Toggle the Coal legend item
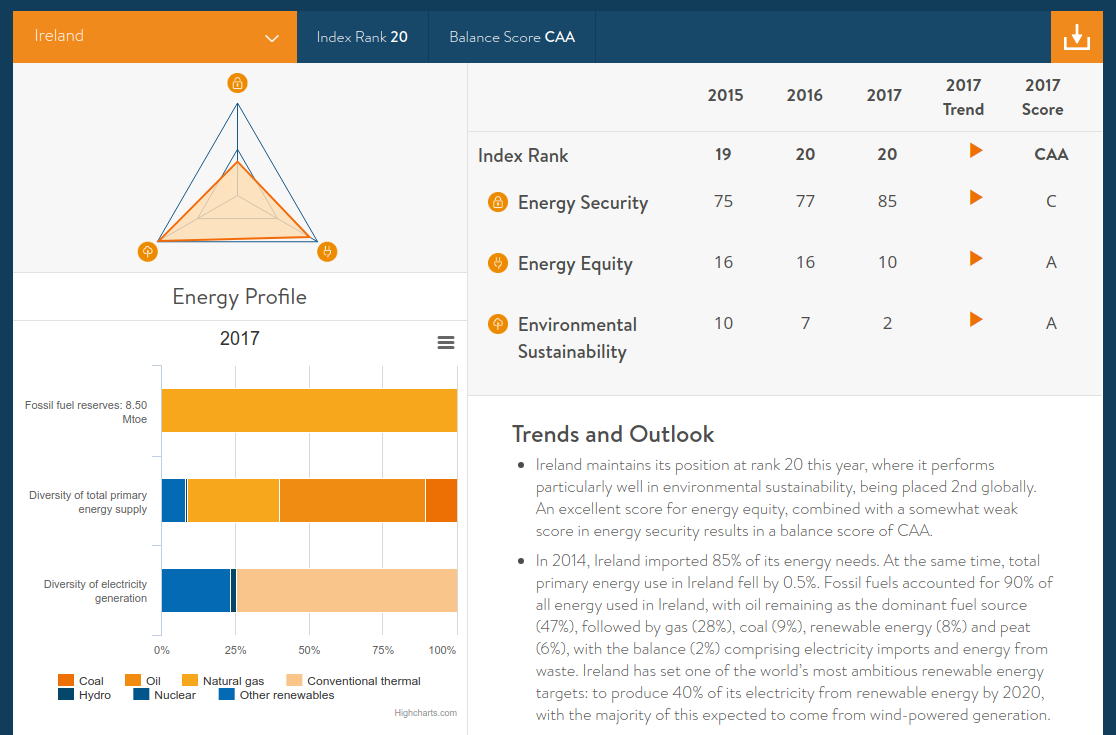 pyautogui.click(x=80, y=681)
